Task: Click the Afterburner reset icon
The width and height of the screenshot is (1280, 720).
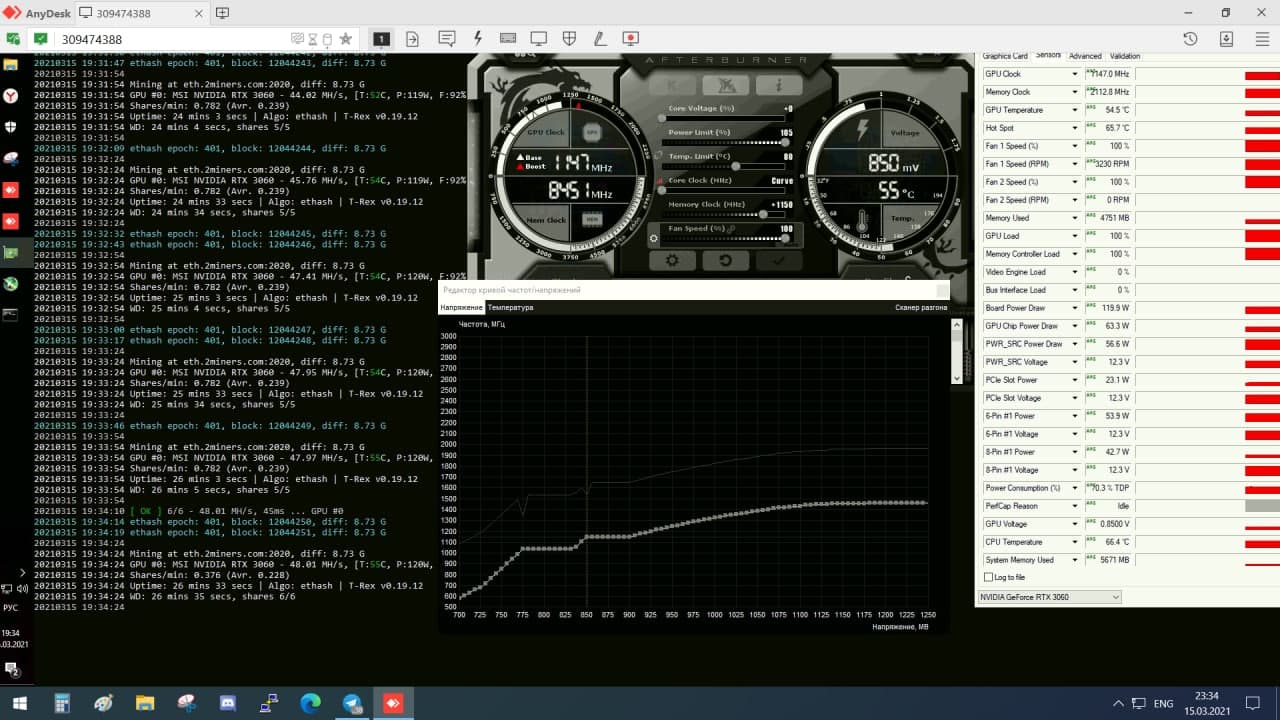Action: 725,260
